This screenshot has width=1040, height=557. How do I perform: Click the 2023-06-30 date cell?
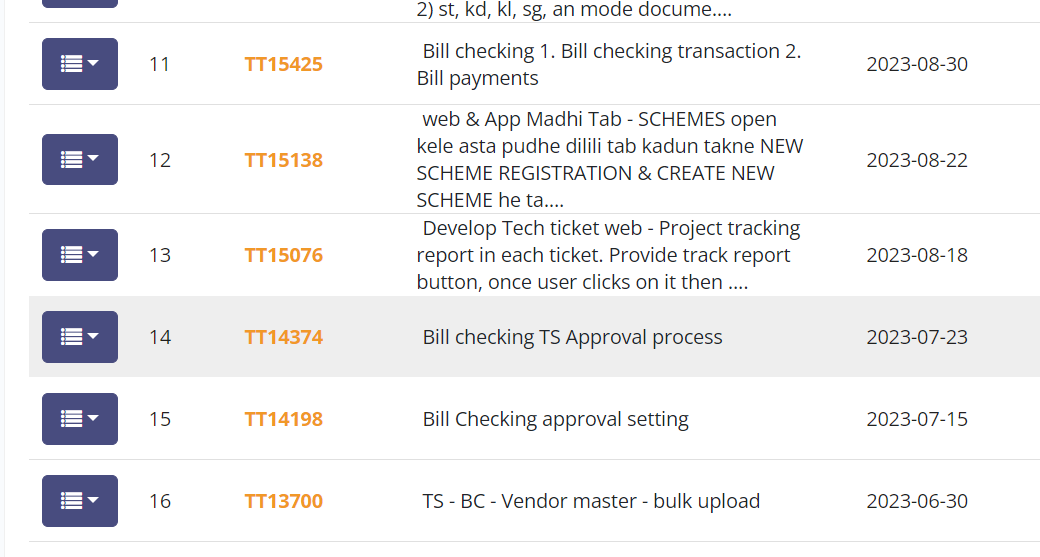917,501
